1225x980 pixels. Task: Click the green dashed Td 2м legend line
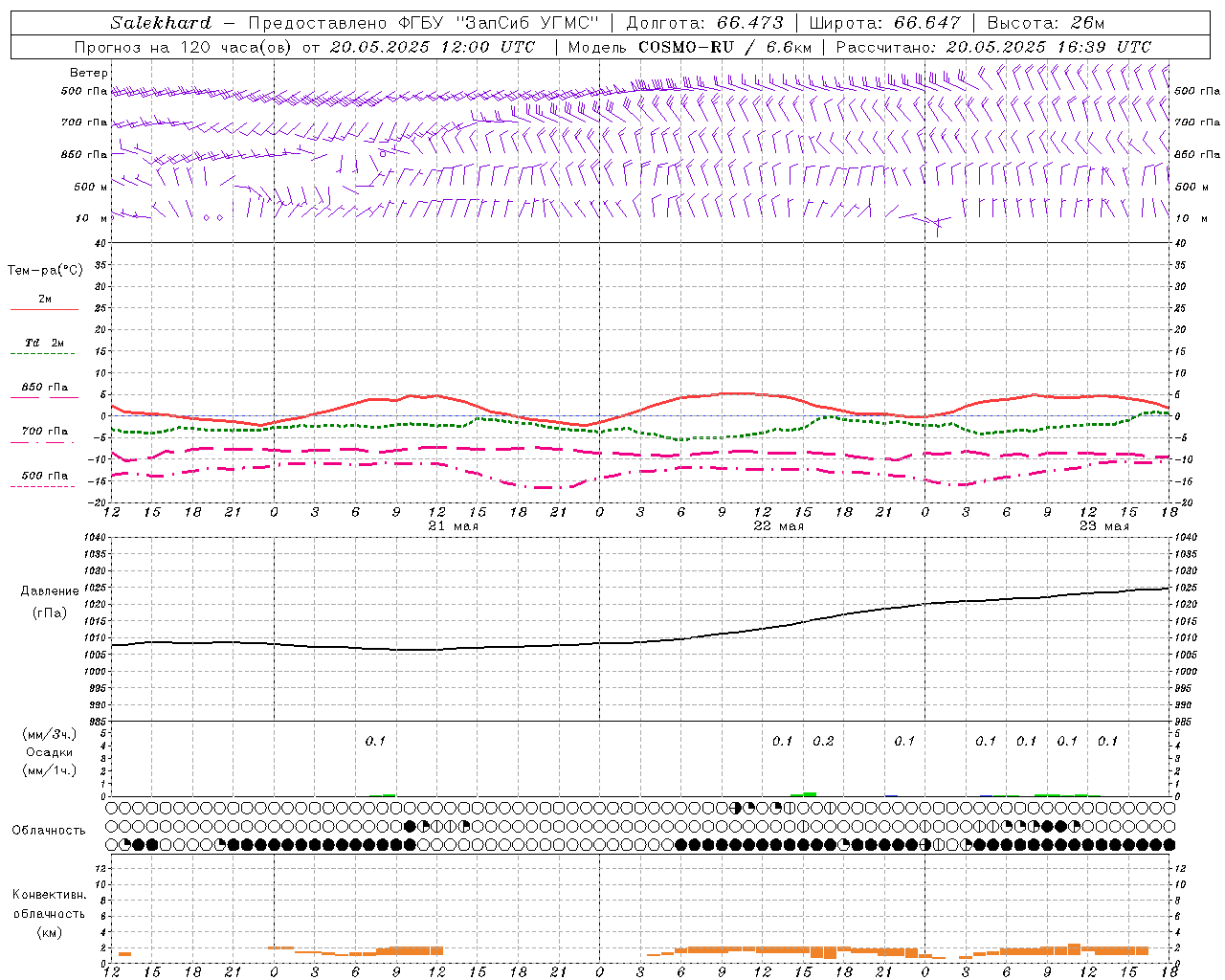(43, 353)
